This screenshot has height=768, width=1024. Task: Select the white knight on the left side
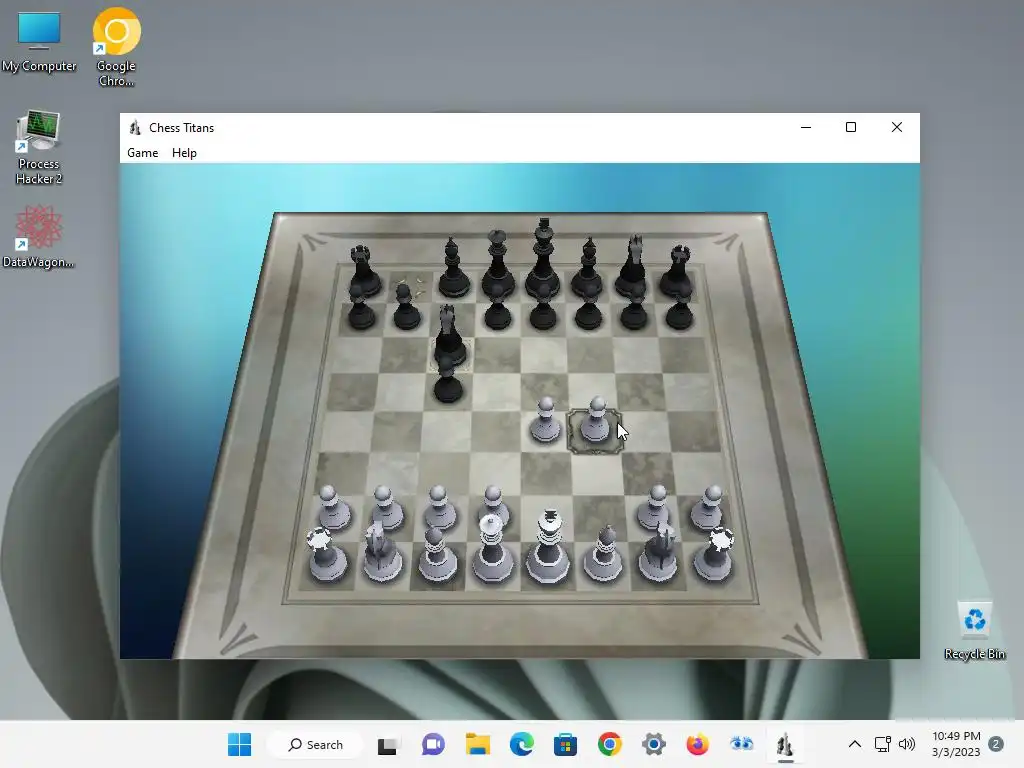tap(381, 552)
